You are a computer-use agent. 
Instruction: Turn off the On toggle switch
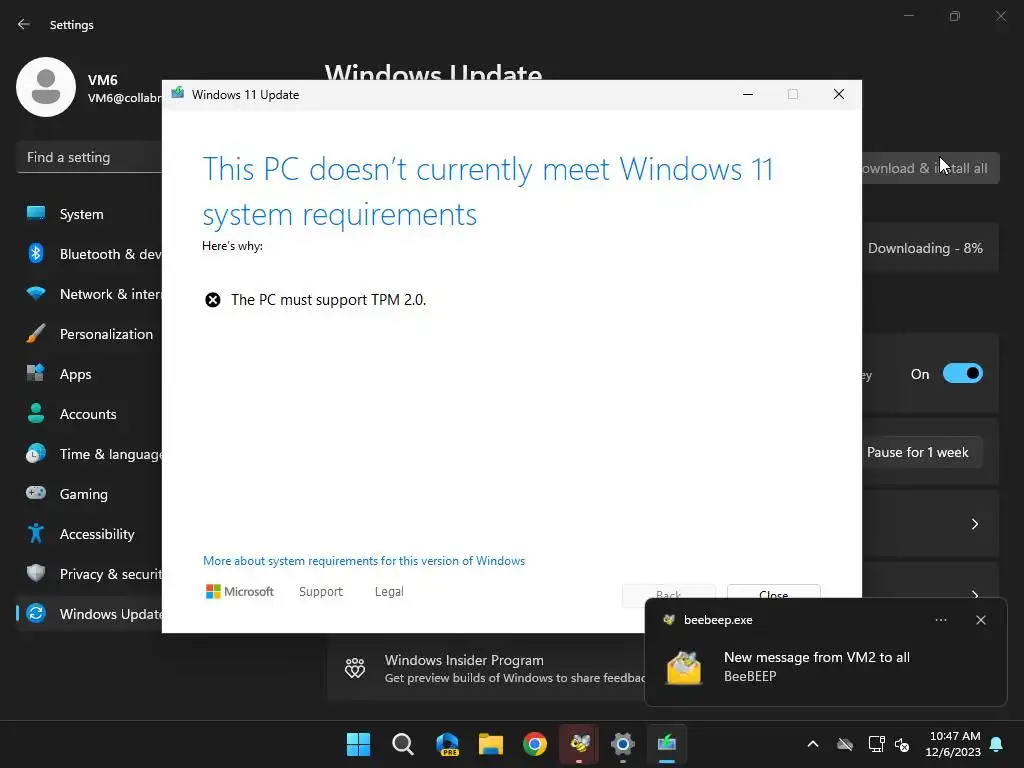click(x=963, y=374)
